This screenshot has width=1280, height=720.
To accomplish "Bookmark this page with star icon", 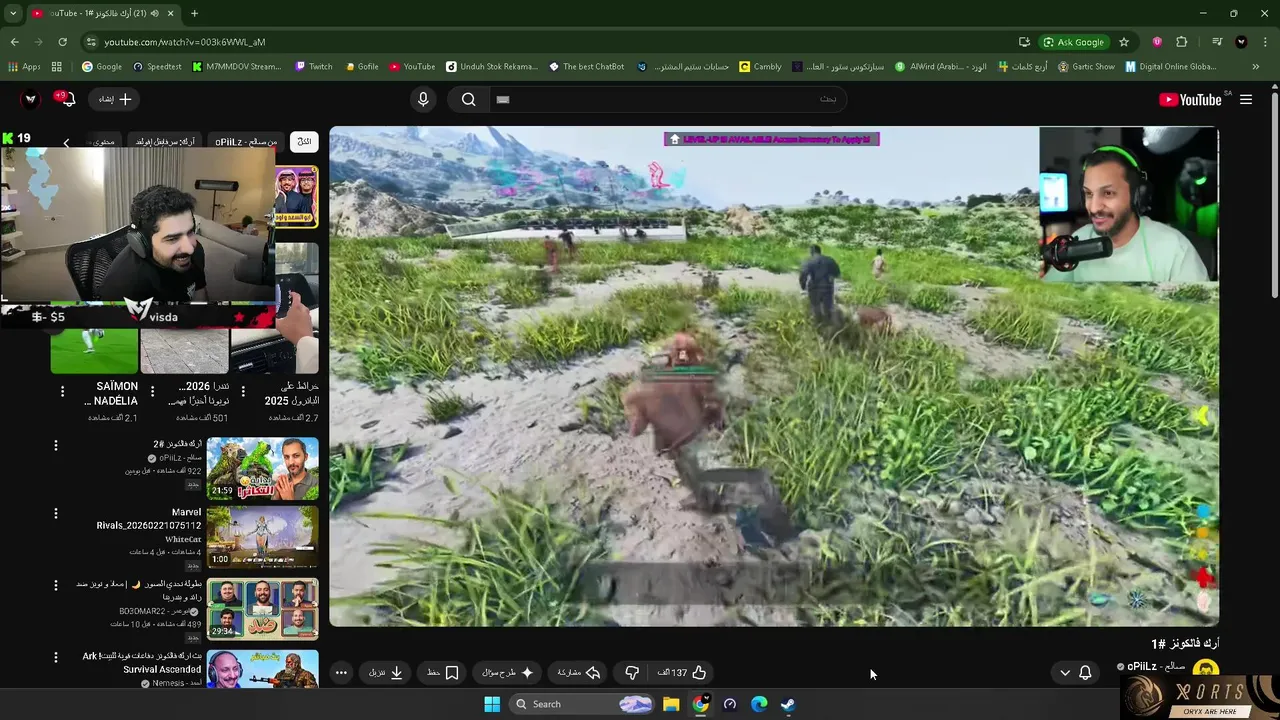I will pyautogui.click(x=1124, y=42).
